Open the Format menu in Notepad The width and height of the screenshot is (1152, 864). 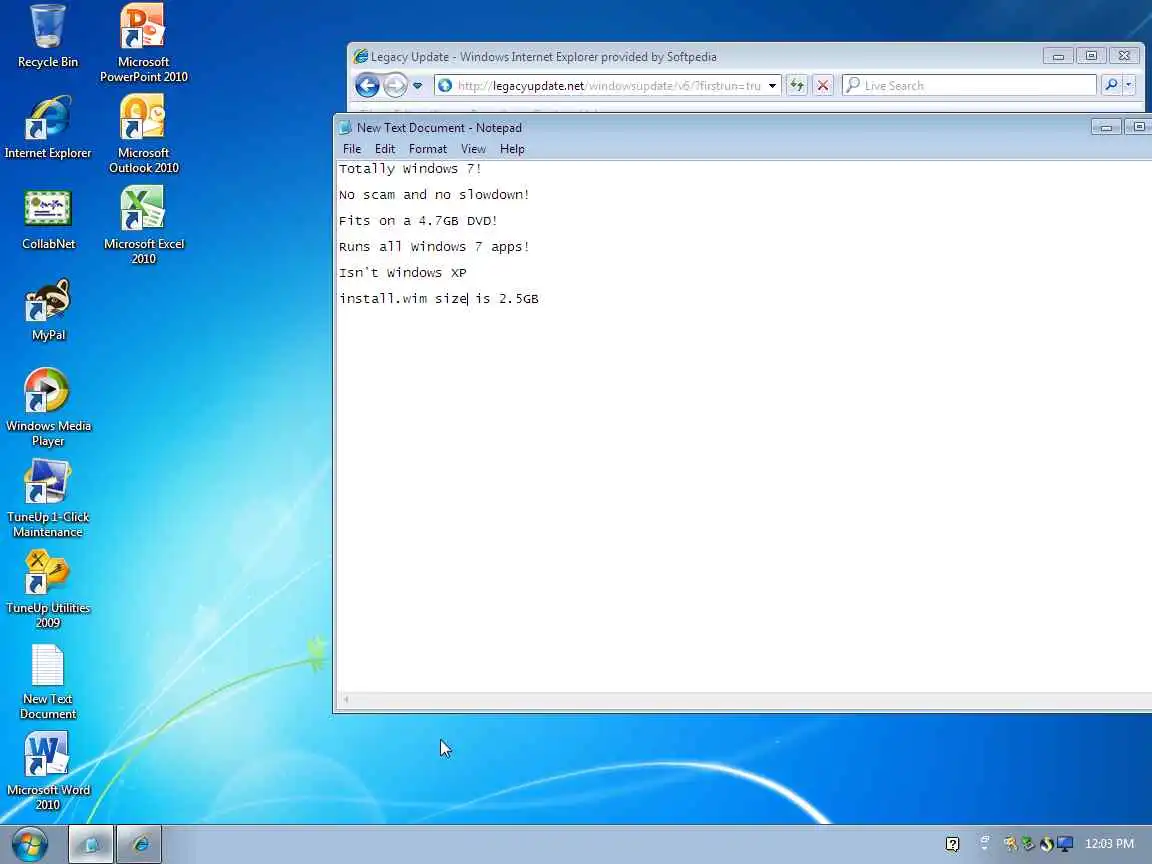(428, 149)
